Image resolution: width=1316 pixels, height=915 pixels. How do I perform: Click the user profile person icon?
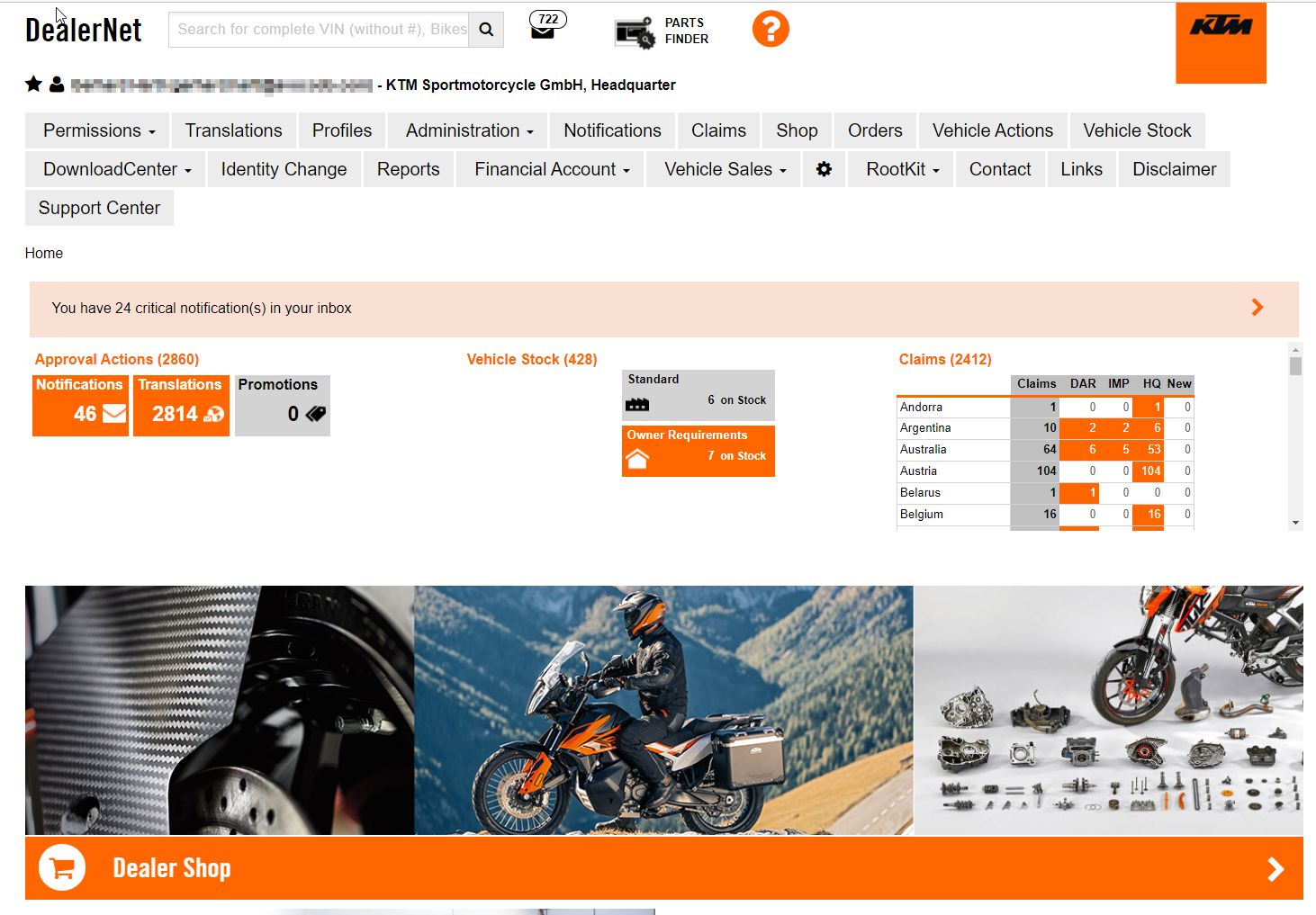coord(57,85)
